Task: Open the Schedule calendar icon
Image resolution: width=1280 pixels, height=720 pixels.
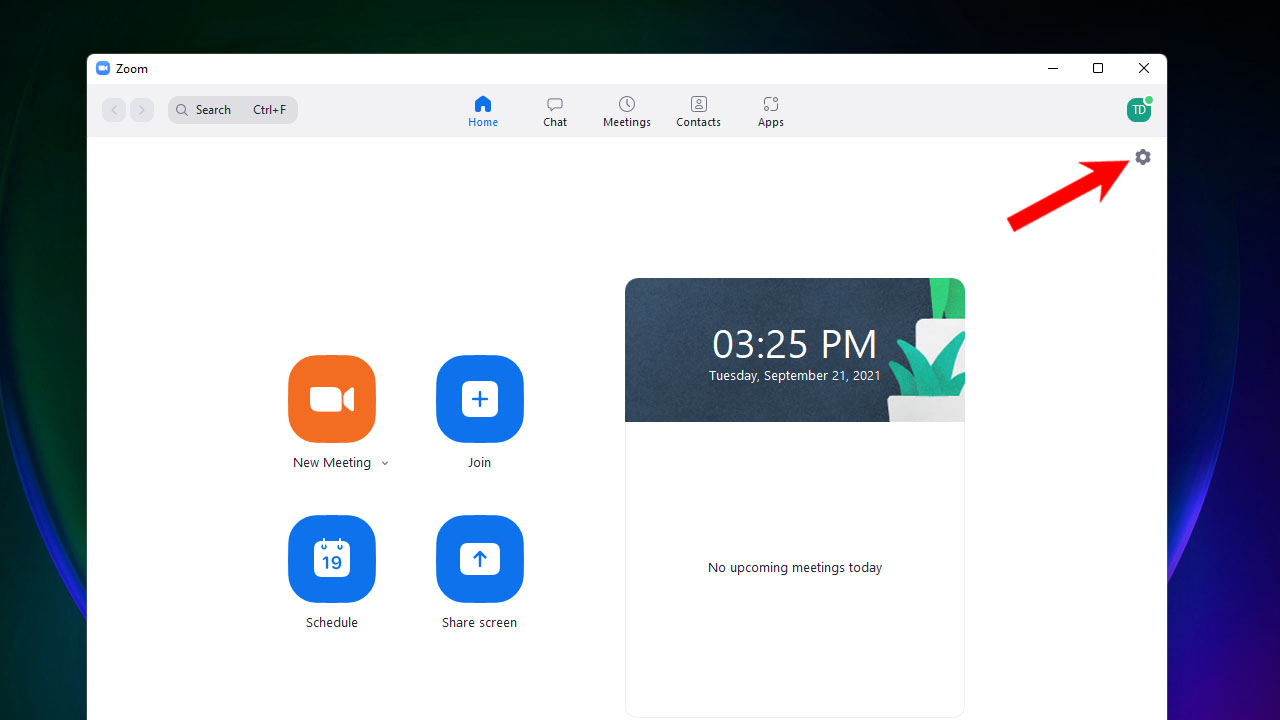Action: (x=332, y=559)
